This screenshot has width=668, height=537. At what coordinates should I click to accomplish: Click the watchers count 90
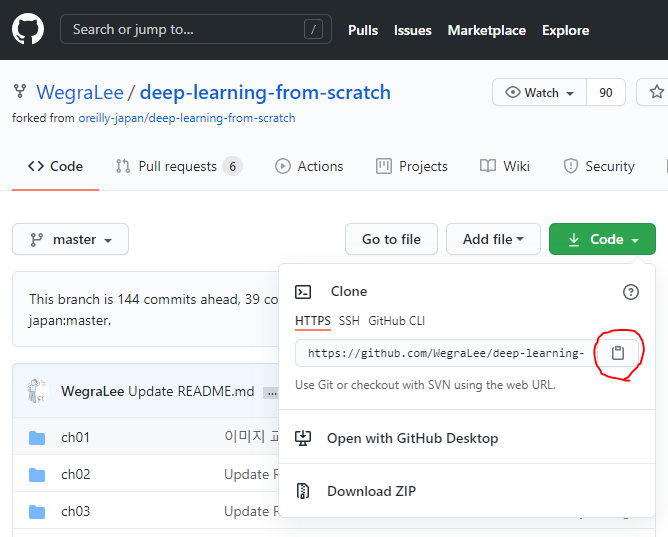click(x=606, y=92)
